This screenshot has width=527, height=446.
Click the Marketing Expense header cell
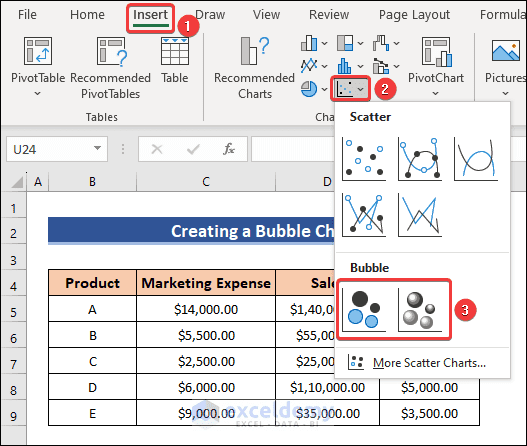tap(206, 283)
